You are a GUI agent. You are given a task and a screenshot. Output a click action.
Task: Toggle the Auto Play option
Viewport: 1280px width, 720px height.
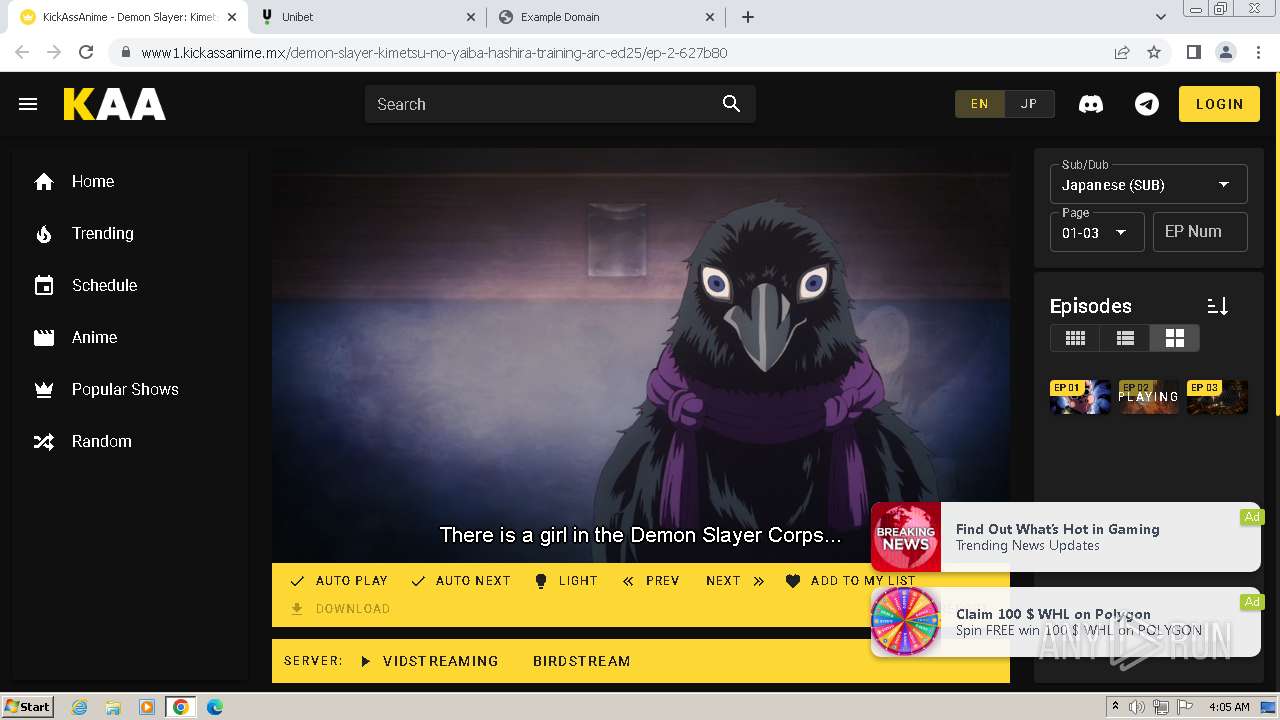click(338, 581)
